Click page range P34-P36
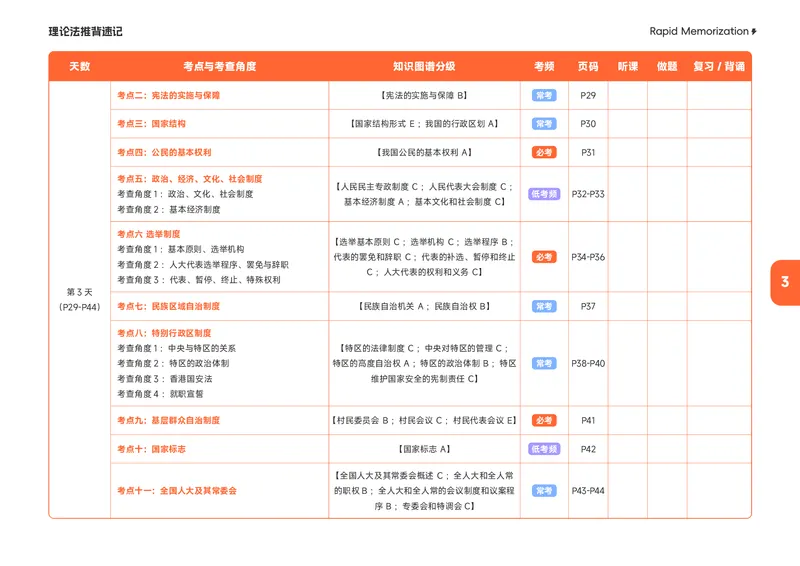800x566 pixels. [x=588, y=257]
